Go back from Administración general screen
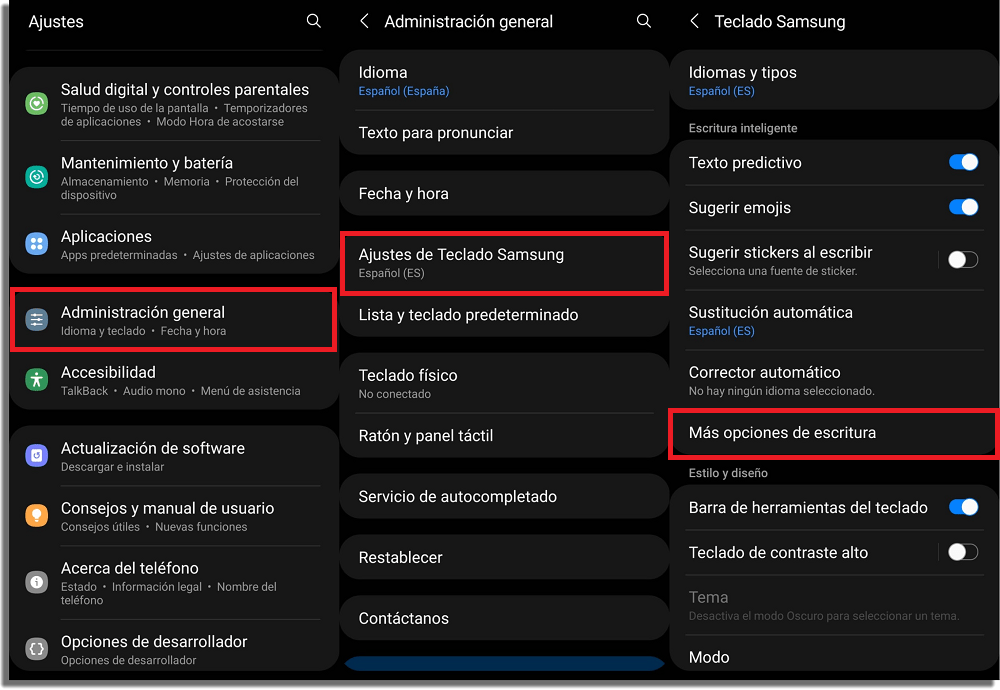The width and height of the screenshot is (1000, 690). (x=364, y=21)
